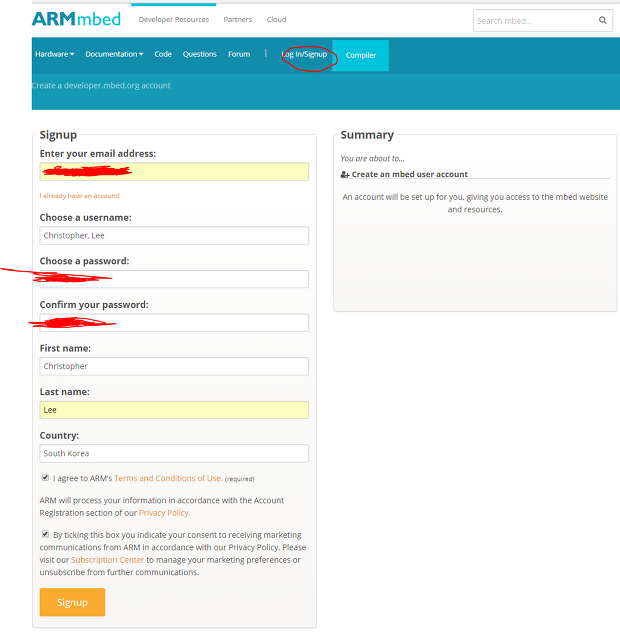Viewport: 620px width, 638px height.
Task: Click the Confirm your password field
Action: pyautogui.click(x=174, y=323)
